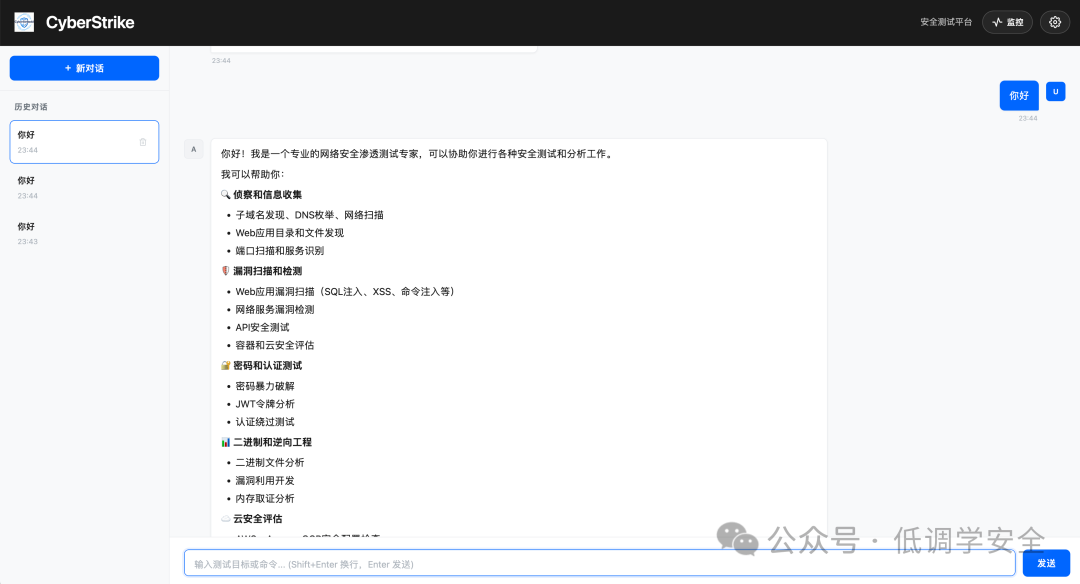
Task: Start a new chat with 新对话
Action: pyautogui.click(x=84, y=68)
